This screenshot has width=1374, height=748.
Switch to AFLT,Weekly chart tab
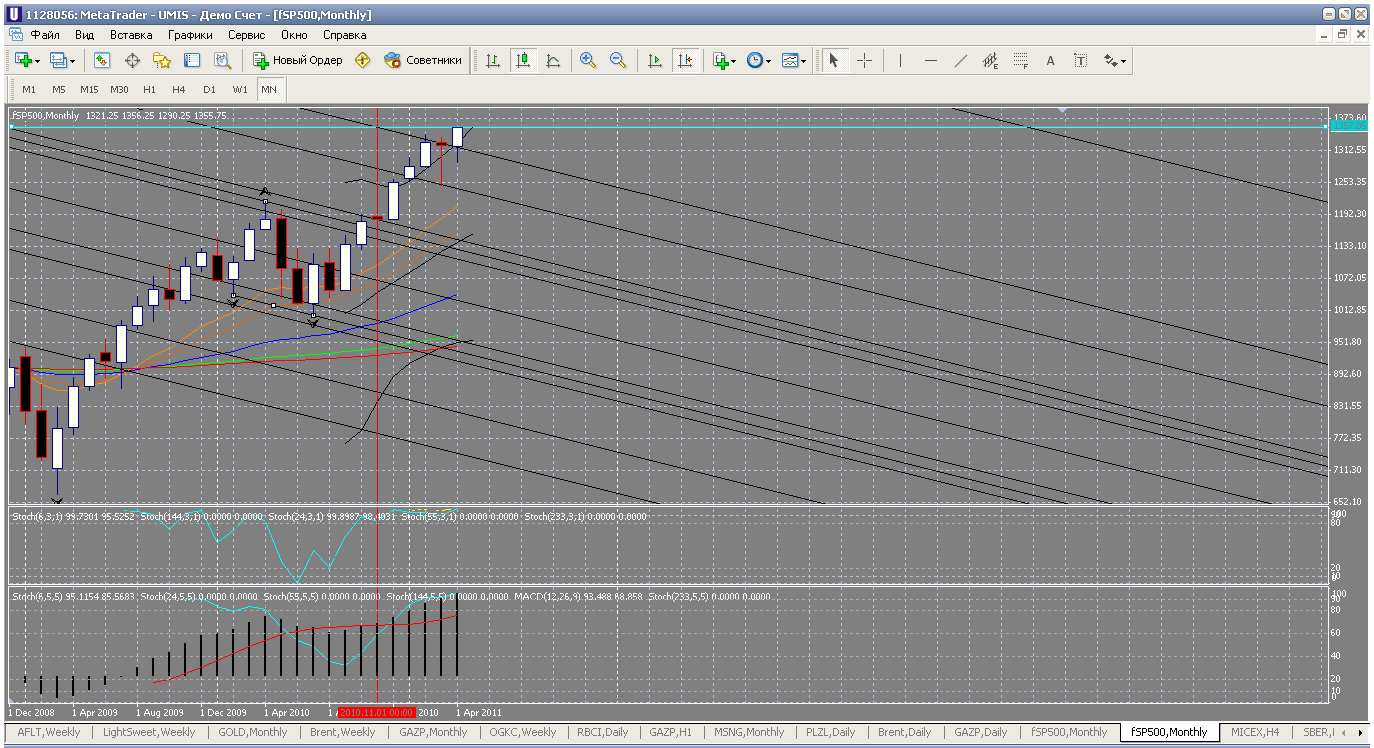click(x=49, y=732)
